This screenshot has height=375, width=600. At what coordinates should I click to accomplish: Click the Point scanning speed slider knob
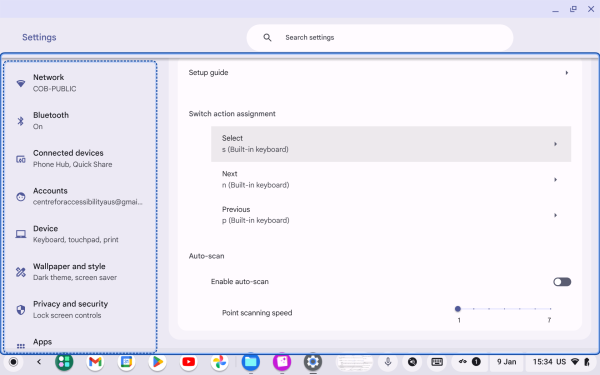click(458, 308)
